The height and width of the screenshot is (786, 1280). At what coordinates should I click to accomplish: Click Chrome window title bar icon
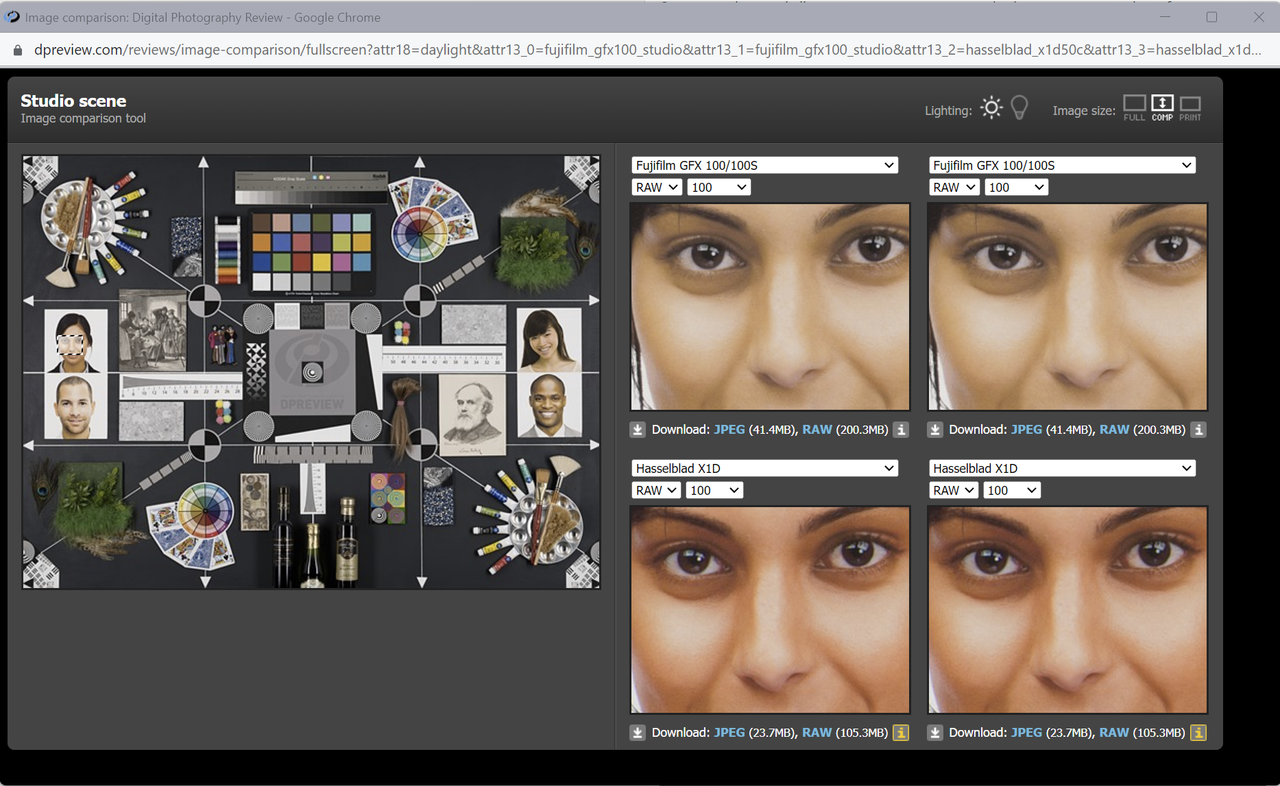12,17
